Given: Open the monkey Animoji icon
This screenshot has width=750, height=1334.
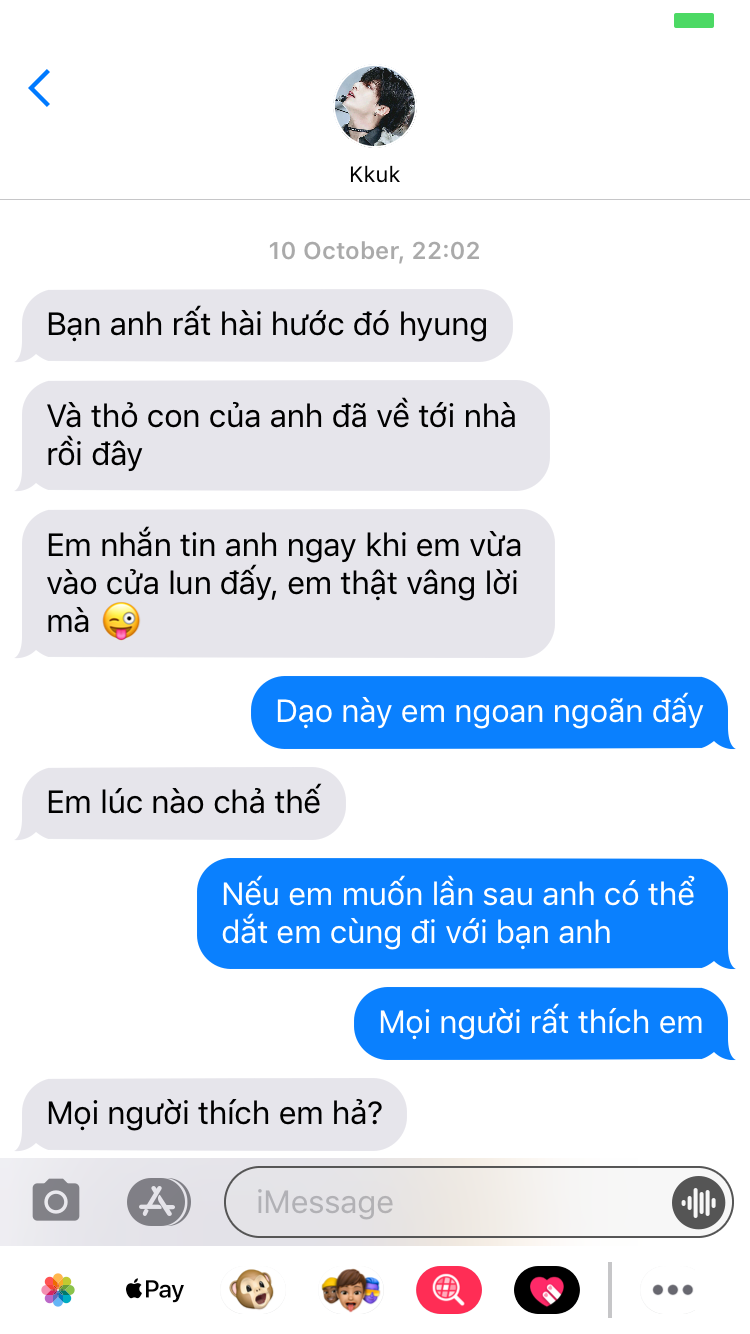Looking at the screenshot, I should pyautogui.click(x=252, y=1290).
